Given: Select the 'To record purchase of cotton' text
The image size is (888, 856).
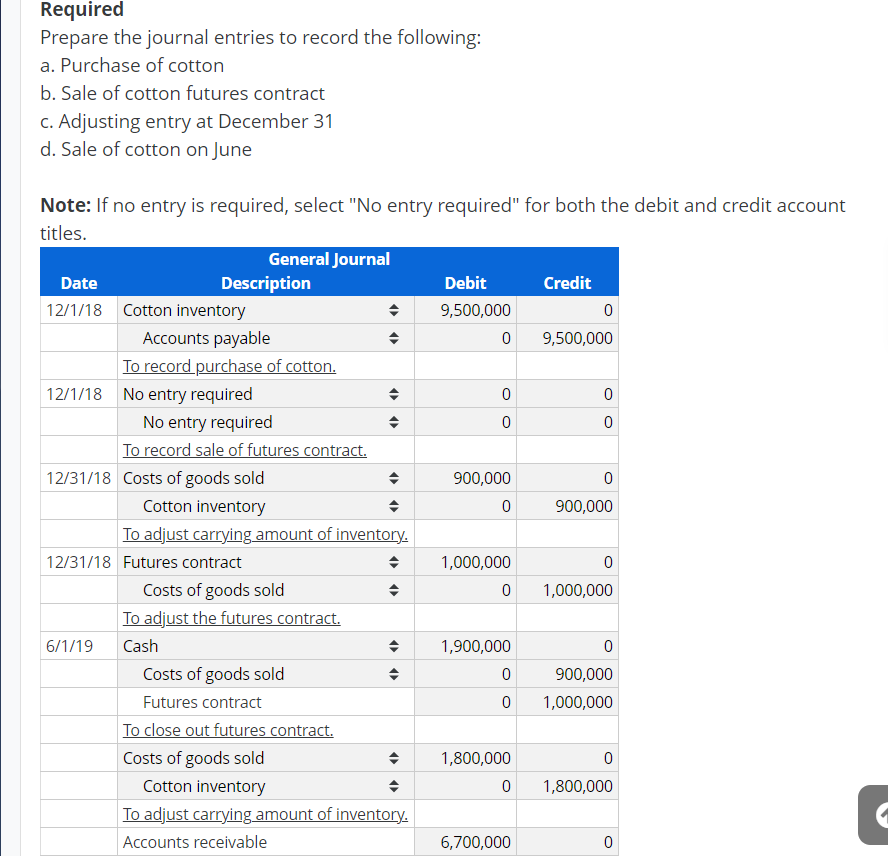Looking at the screenshot, I should tap(229, 366).
